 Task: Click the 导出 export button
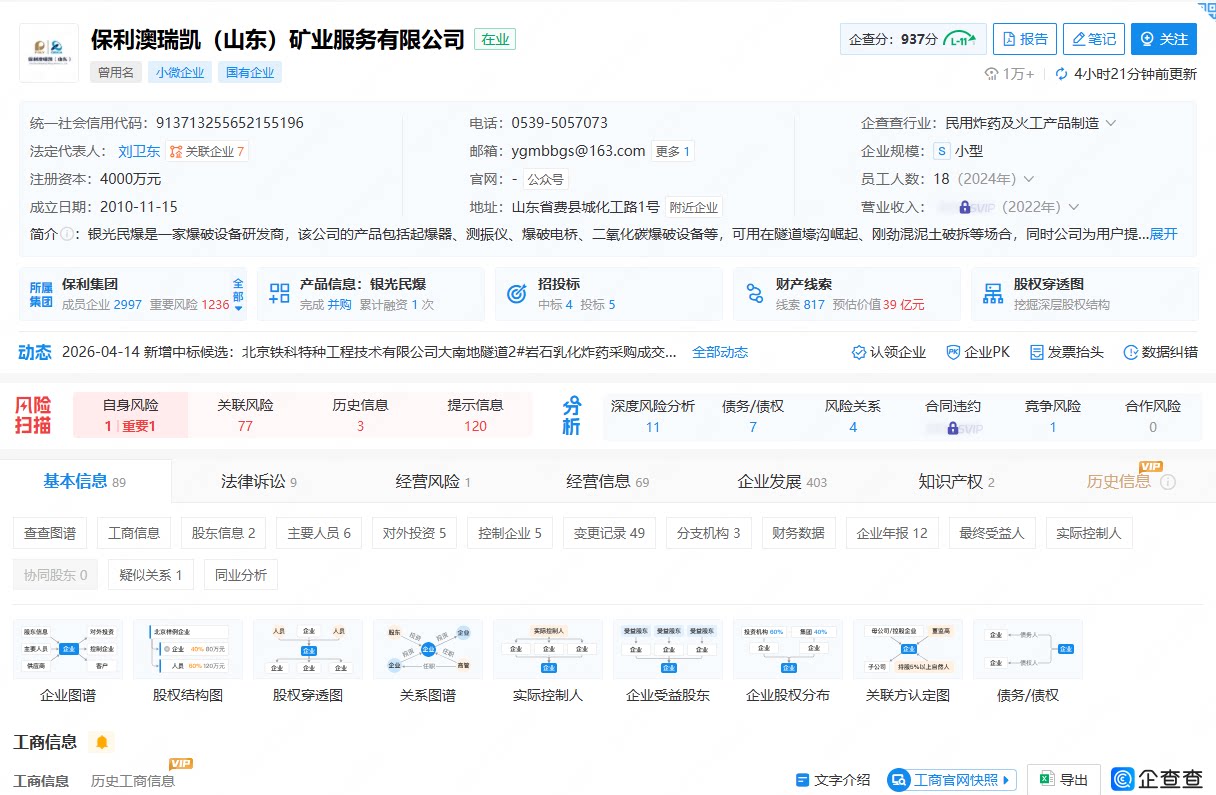pos(1064,780)
